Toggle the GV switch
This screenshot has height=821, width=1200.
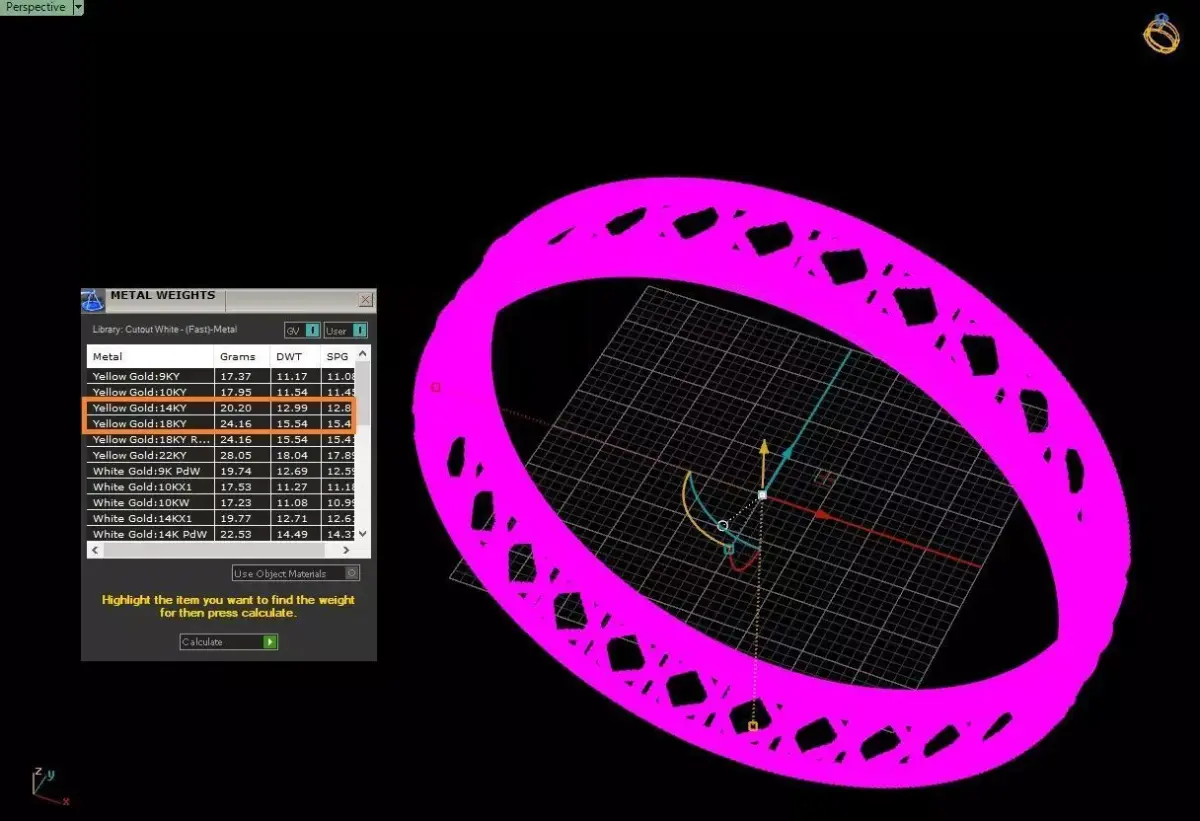point(302,330)
